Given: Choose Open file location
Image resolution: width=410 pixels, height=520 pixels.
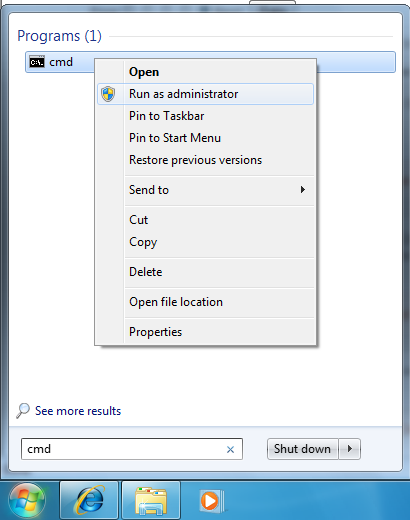Looking at the screenshot, I should tap(176, 302).
